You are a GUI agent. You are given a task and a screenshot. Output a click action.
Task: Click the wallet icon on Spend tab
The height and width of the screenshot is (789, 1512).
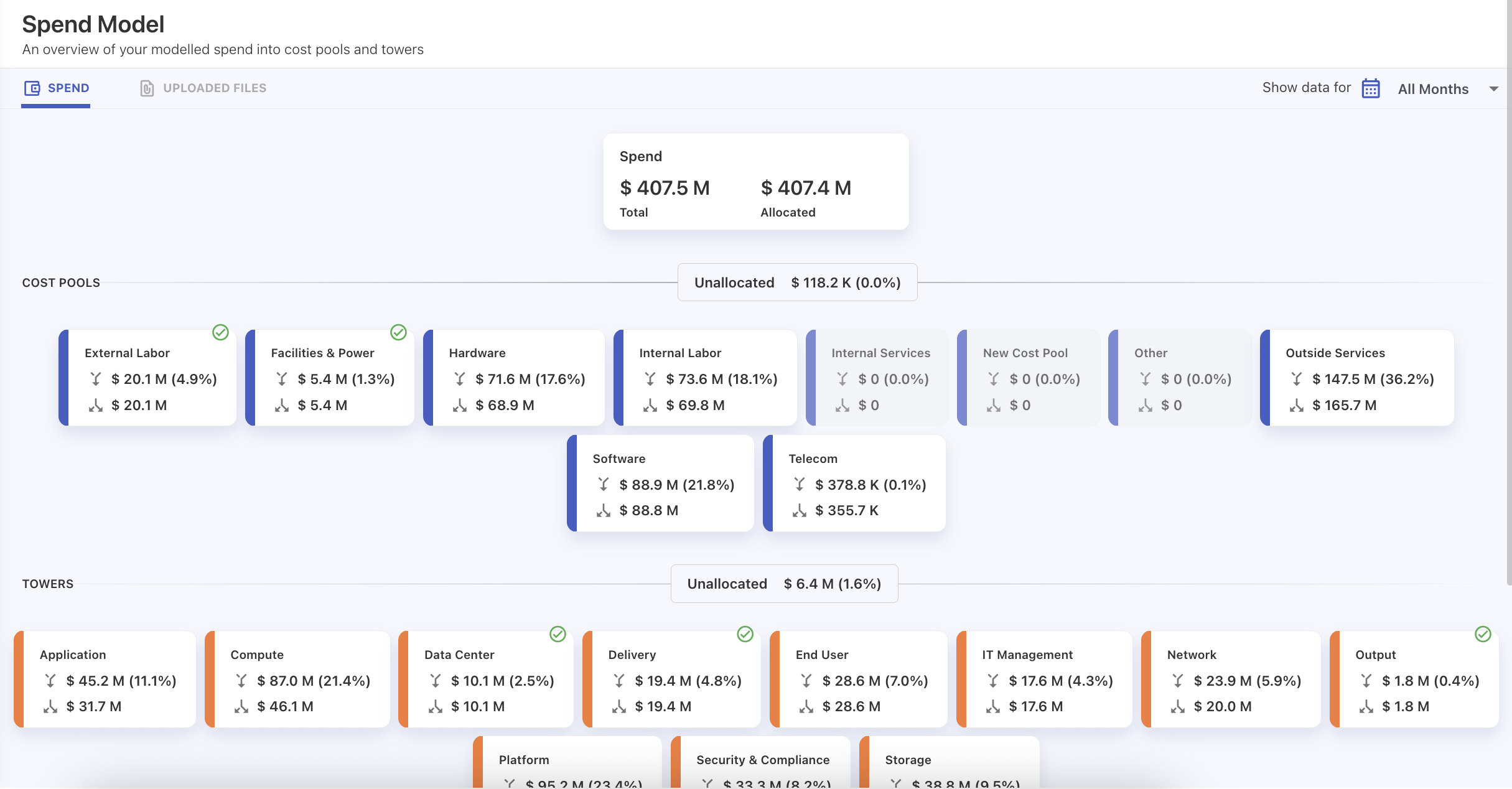pos(32,88)
